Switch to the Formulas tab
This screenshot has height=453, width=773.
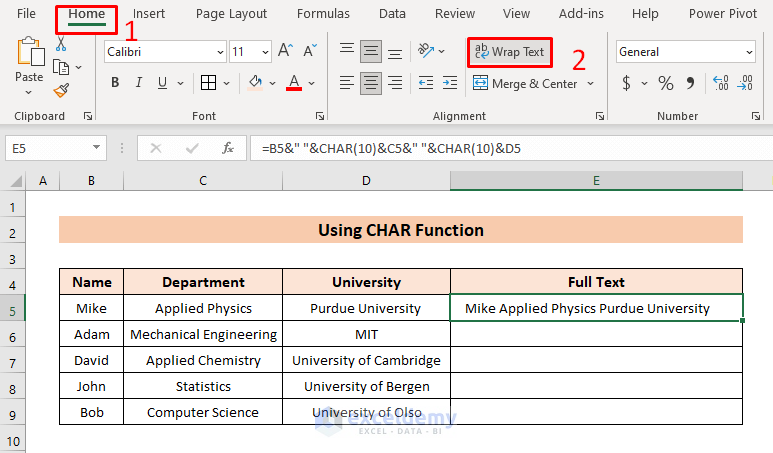(323, 14)
